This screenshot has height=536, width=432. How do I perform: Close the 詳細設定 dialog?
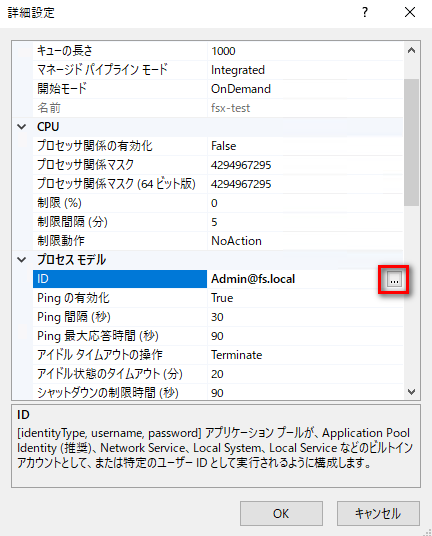[x=410, y=12]
